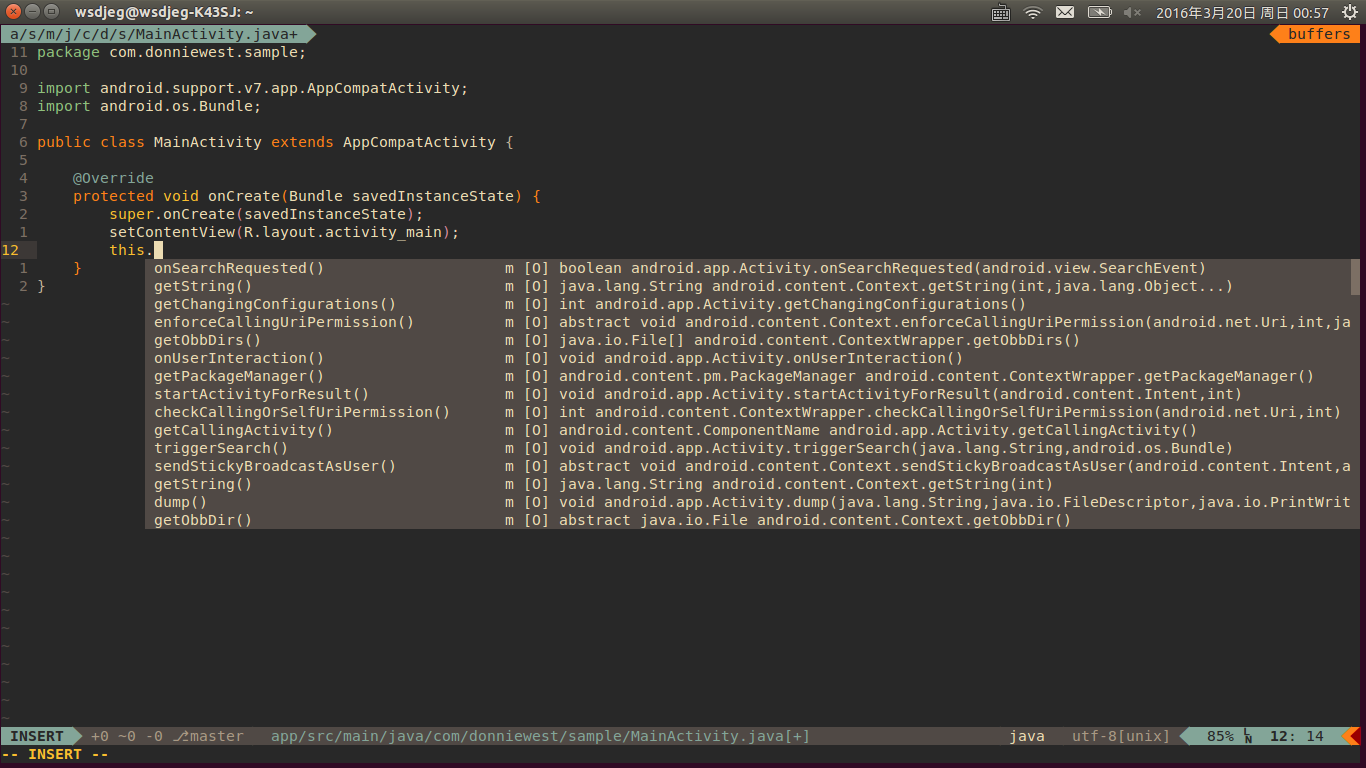Click the app/src/main/java/.../MainActivity.java[+] path in the statusline

click(x=541, y=736)
